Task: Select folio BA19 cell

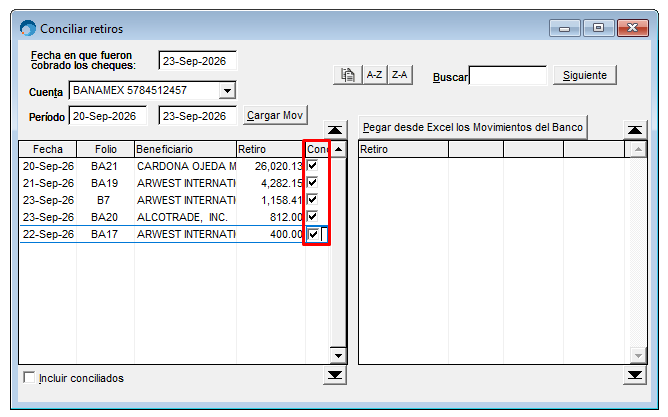Action: click(x=104, y=183)
